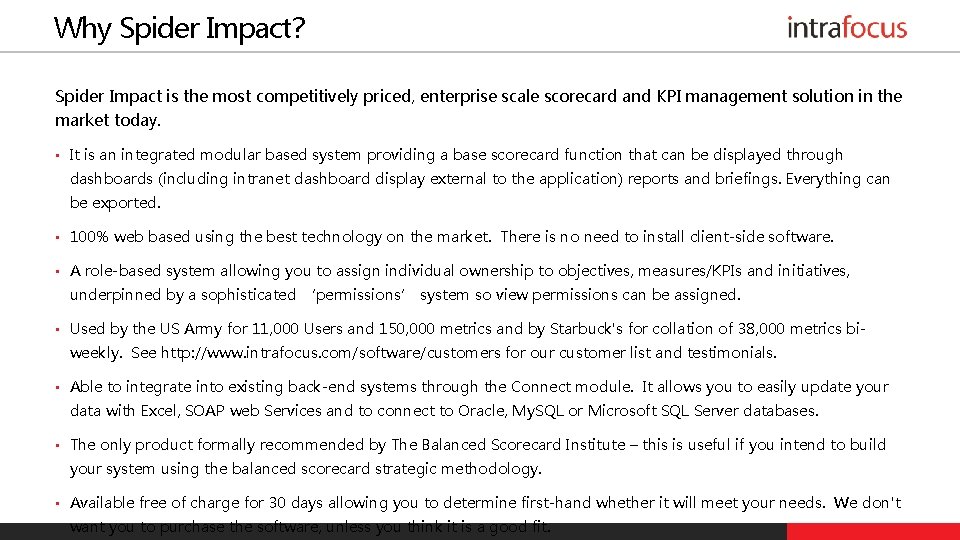The image size is (960, 540).
Task: Click the bullet marker before "A role-based system"
Action: click(x=59, y=271)
